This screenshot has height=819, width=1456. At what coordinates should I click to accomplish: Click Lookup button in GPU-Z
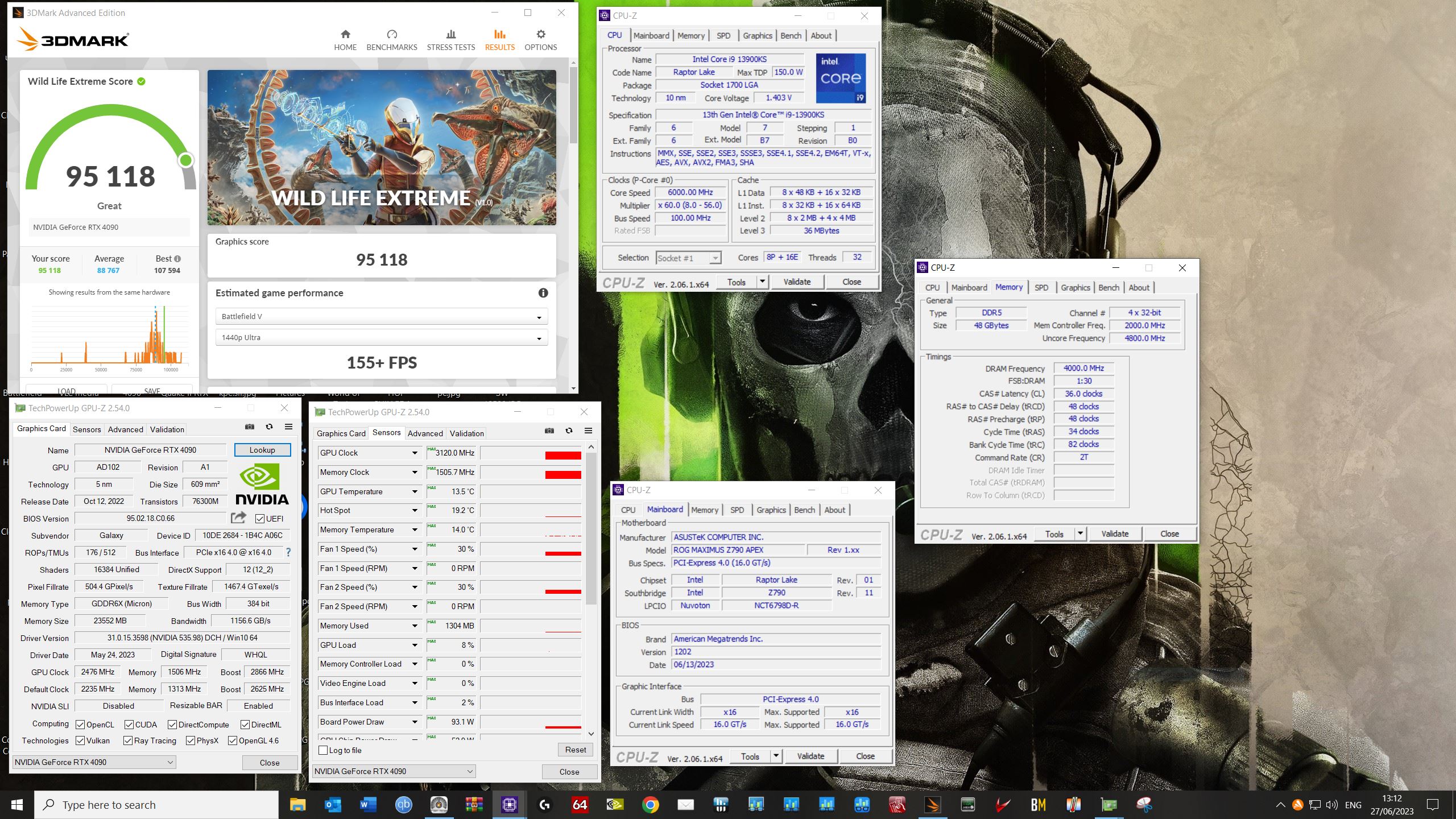(262, 450)
